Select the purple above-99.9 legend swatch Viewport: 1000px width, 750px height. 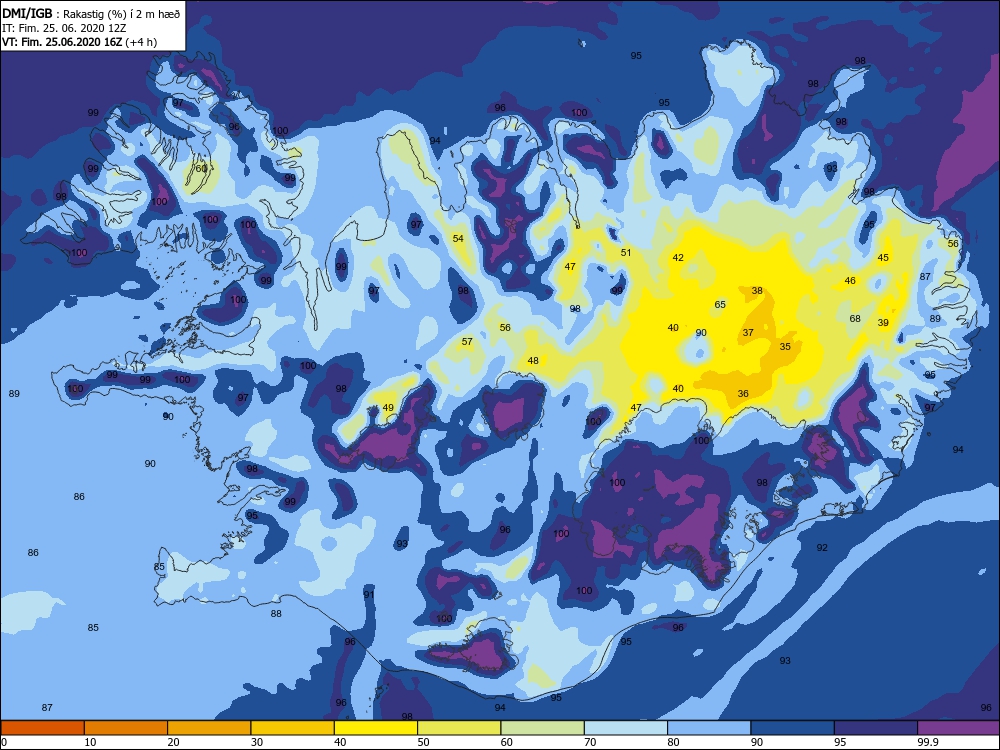click(959, 728)
